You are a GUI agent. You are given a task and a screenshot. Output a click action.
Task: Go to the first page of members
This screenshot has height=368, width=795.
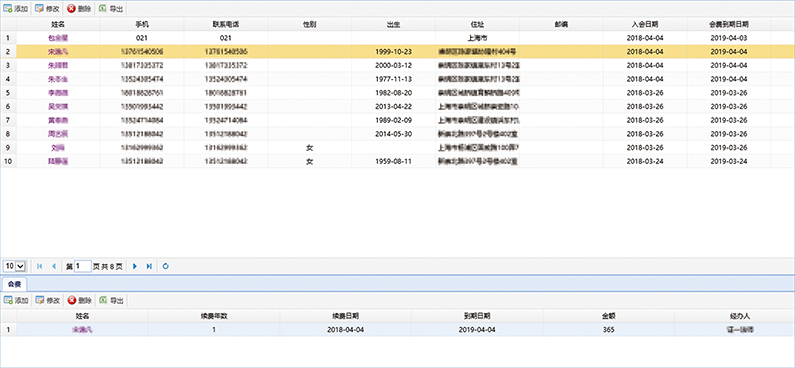coord(40,266)
